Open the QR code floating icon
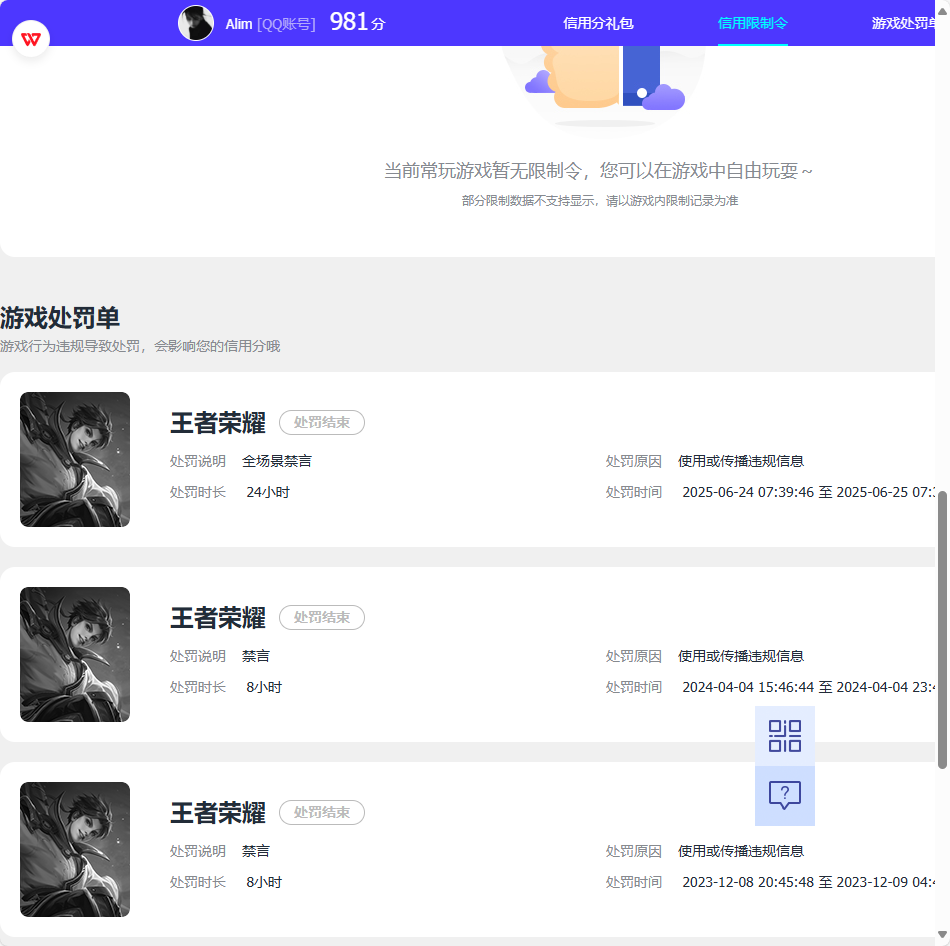Image resolution: width=950 pixels, height=946 pixels. coord(785,736)
